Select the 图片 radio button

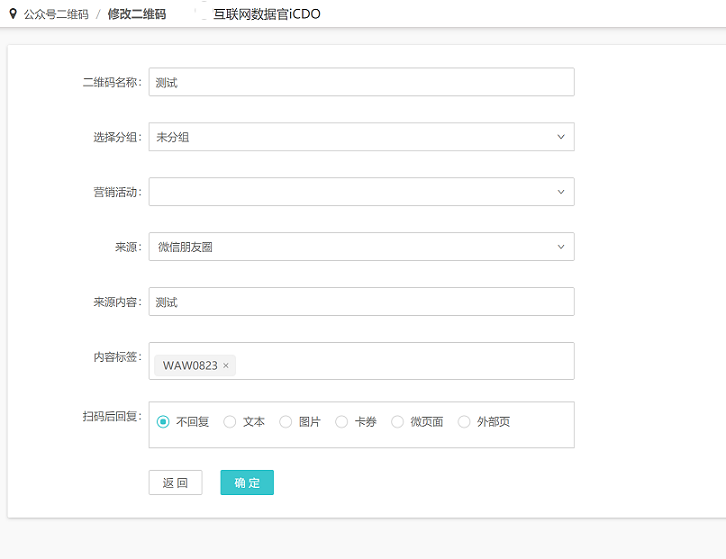[x=286, y=422]
